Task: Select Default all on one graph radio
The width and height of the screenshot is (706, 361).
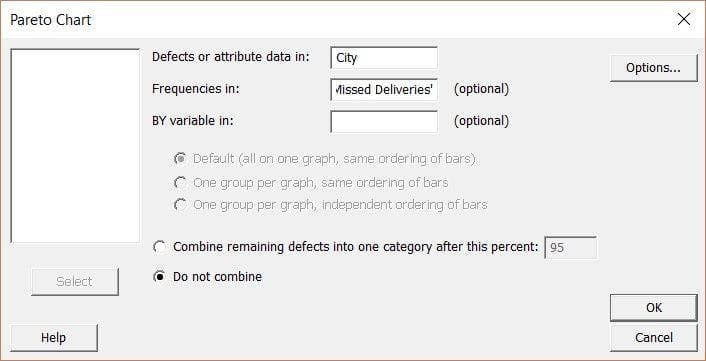Action: [x=180, y=159]
